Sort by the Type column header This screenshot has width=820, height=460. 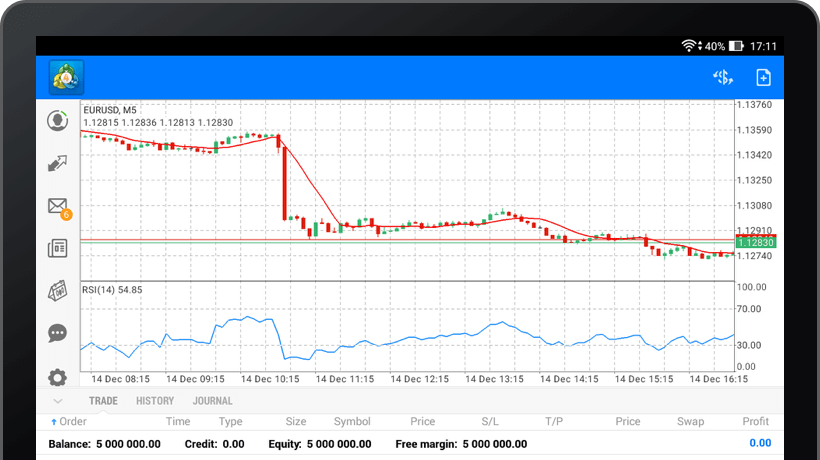(x=230, y=421)
